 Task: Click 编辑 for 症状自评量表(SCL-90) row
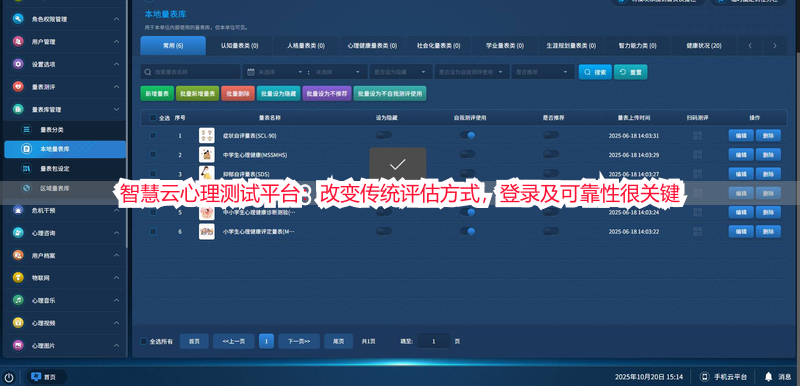click(x=741, y=136)
